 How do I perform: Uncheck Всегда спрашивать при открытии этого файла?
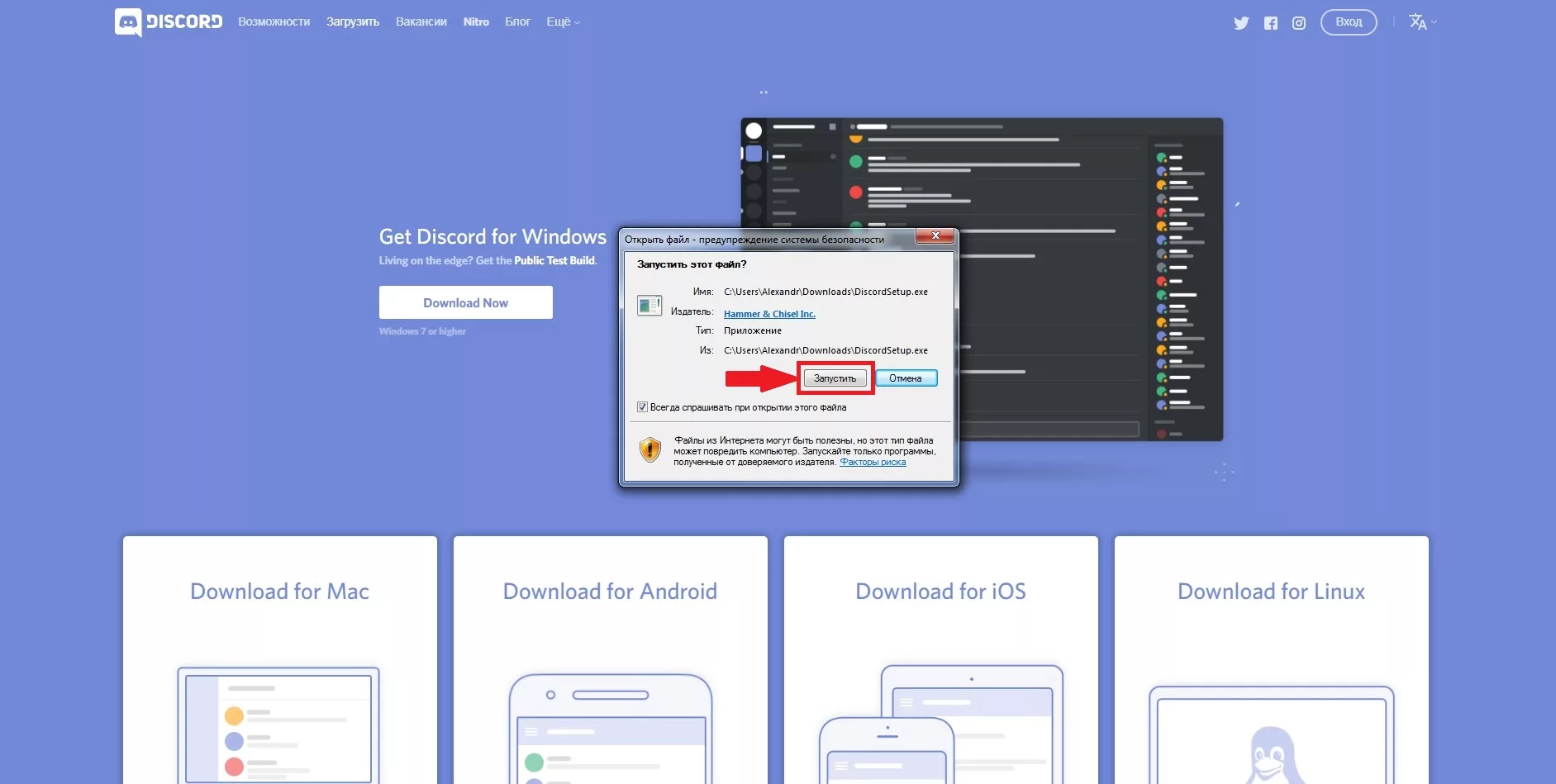pyautogui.click(x=642, y=407)
